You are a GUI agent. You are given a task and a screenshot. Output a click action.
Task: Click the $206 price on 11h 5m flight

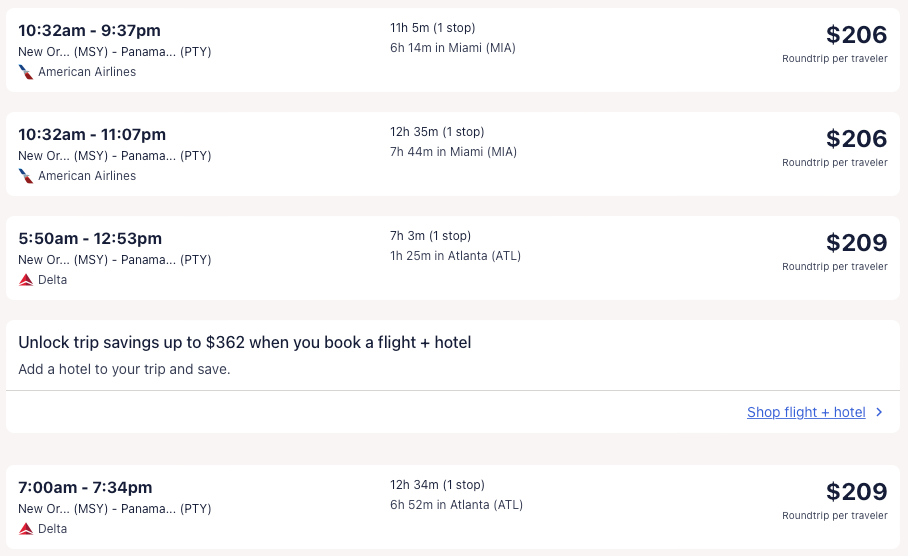coord(856,35)
